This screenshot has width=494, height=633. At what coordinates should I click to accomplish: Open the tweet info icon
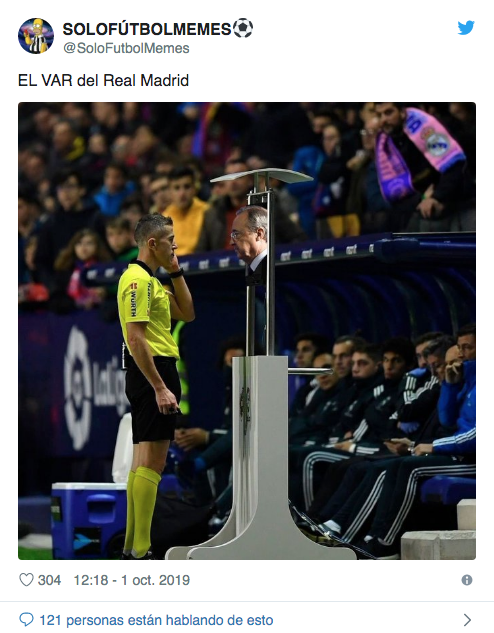(x=467, y=580)
